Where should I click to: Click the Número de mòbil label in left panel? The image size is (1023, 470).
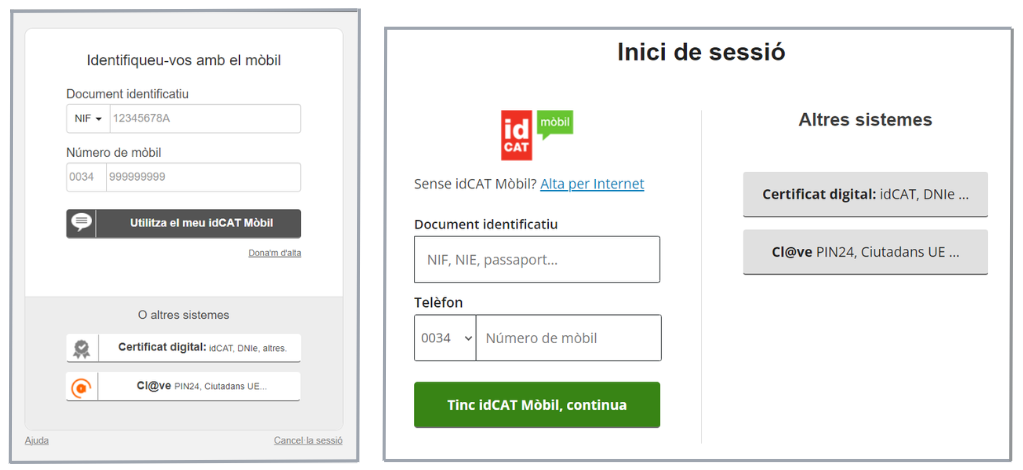coord(114,153)
